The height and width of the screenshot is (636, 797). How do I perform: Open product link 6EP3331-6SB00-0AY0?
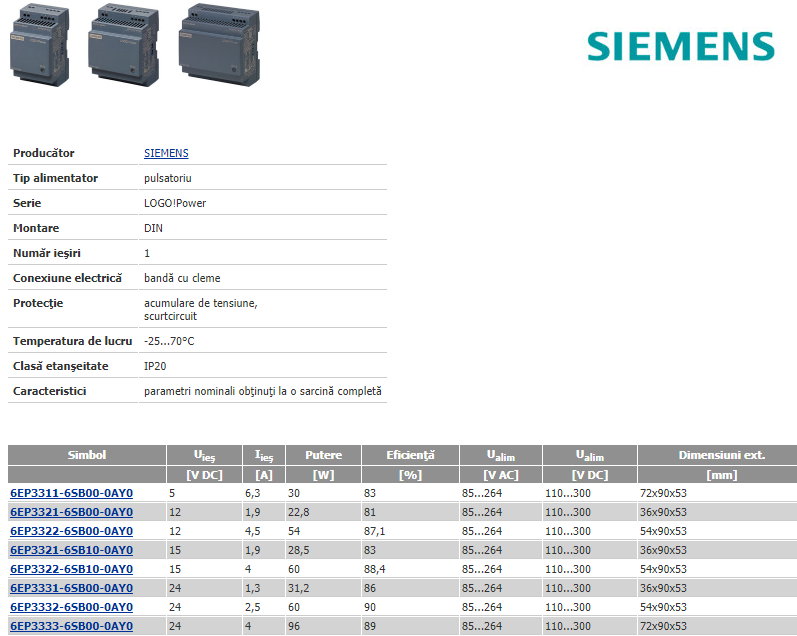[72, 588]
